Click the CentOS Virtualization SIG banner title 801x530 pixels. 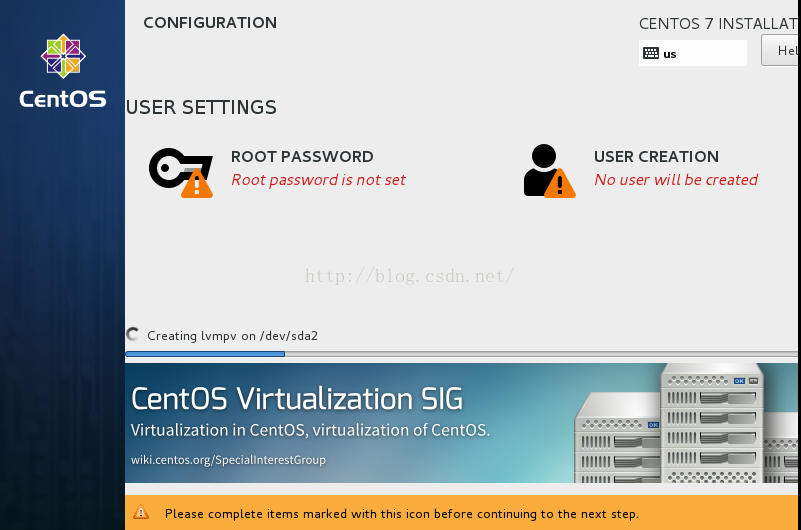(297, 399)
